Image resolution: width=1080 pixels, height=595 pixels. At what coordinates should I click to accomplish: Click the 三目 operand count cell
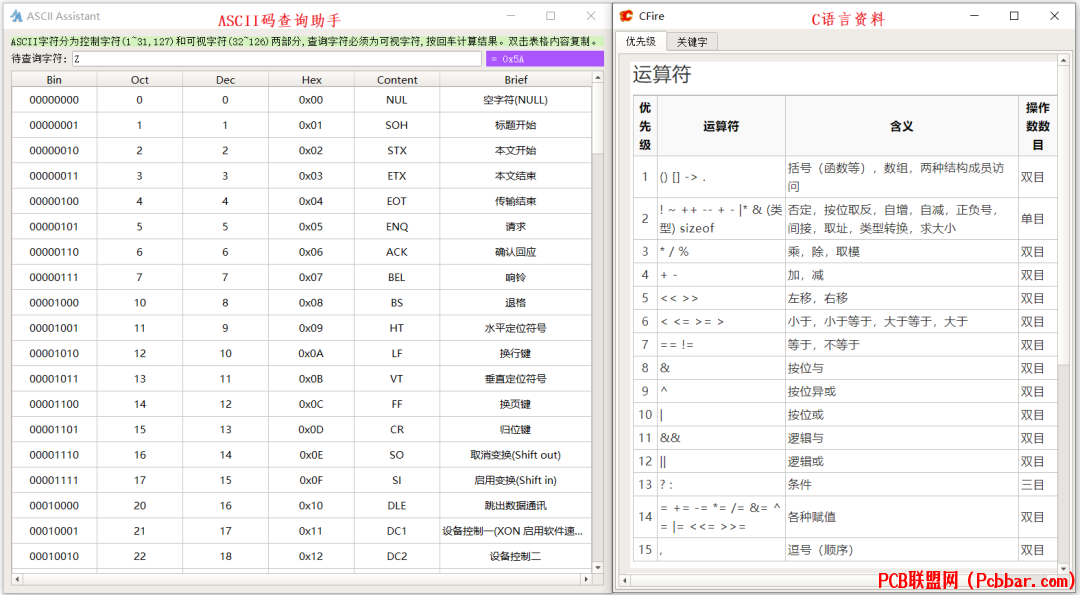coord(1037,485)
